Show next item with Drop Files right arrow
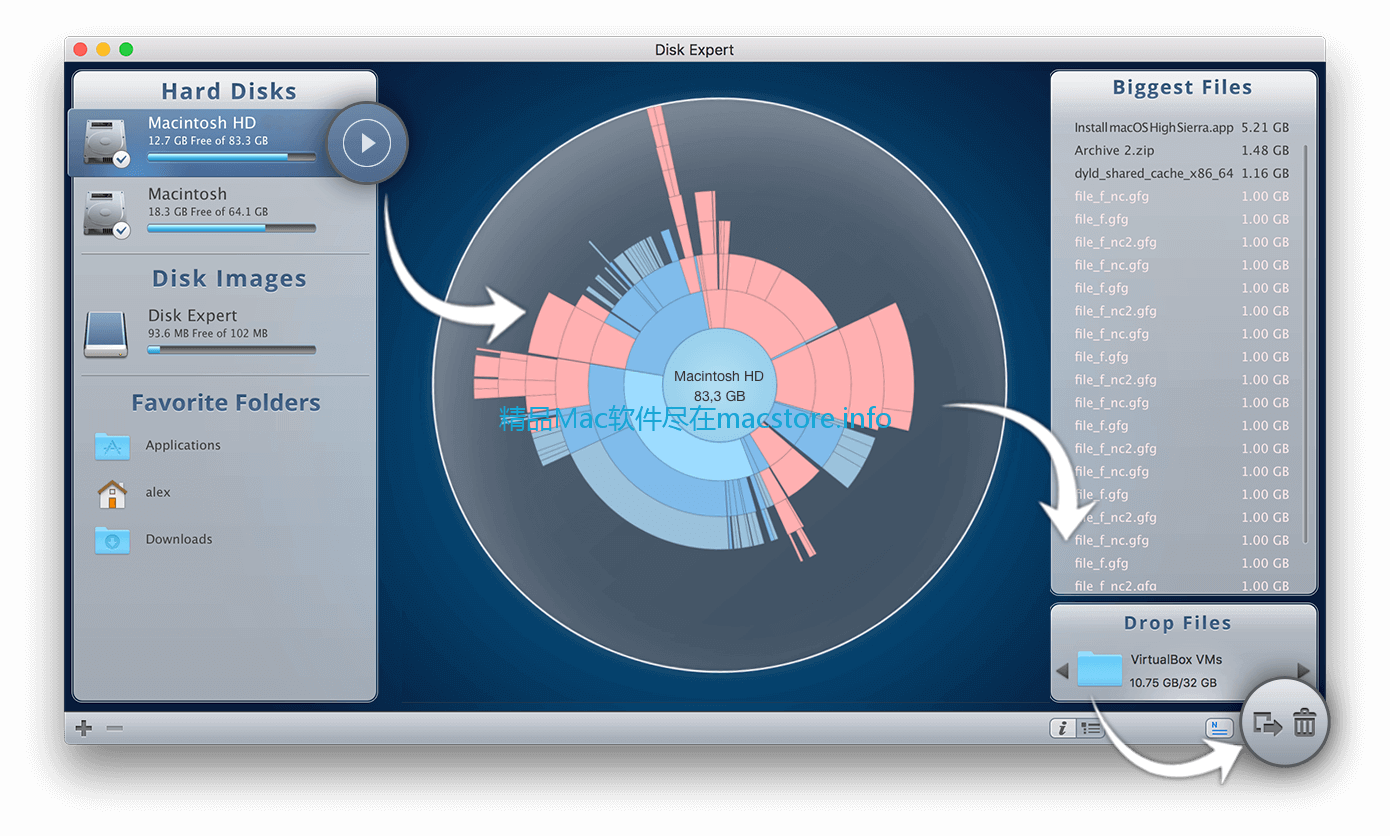This screenshot has height=836, width=1390. click(1303, 671)
